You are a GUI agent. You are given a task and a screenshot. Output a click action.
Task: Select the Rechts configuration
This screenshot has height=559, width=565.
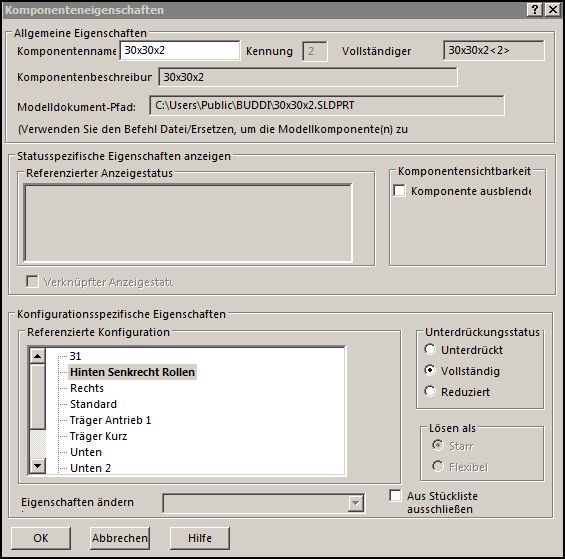click(87, 388)
